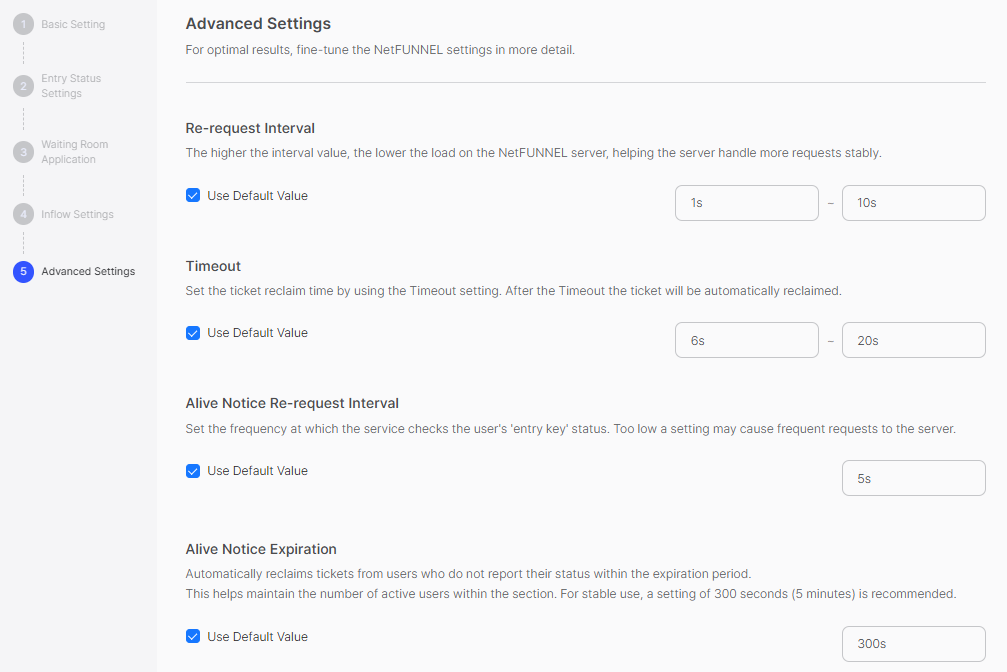Switch to Inflow Settings step
Viewport: 1007px width, 672px height.
click(77, 214)
